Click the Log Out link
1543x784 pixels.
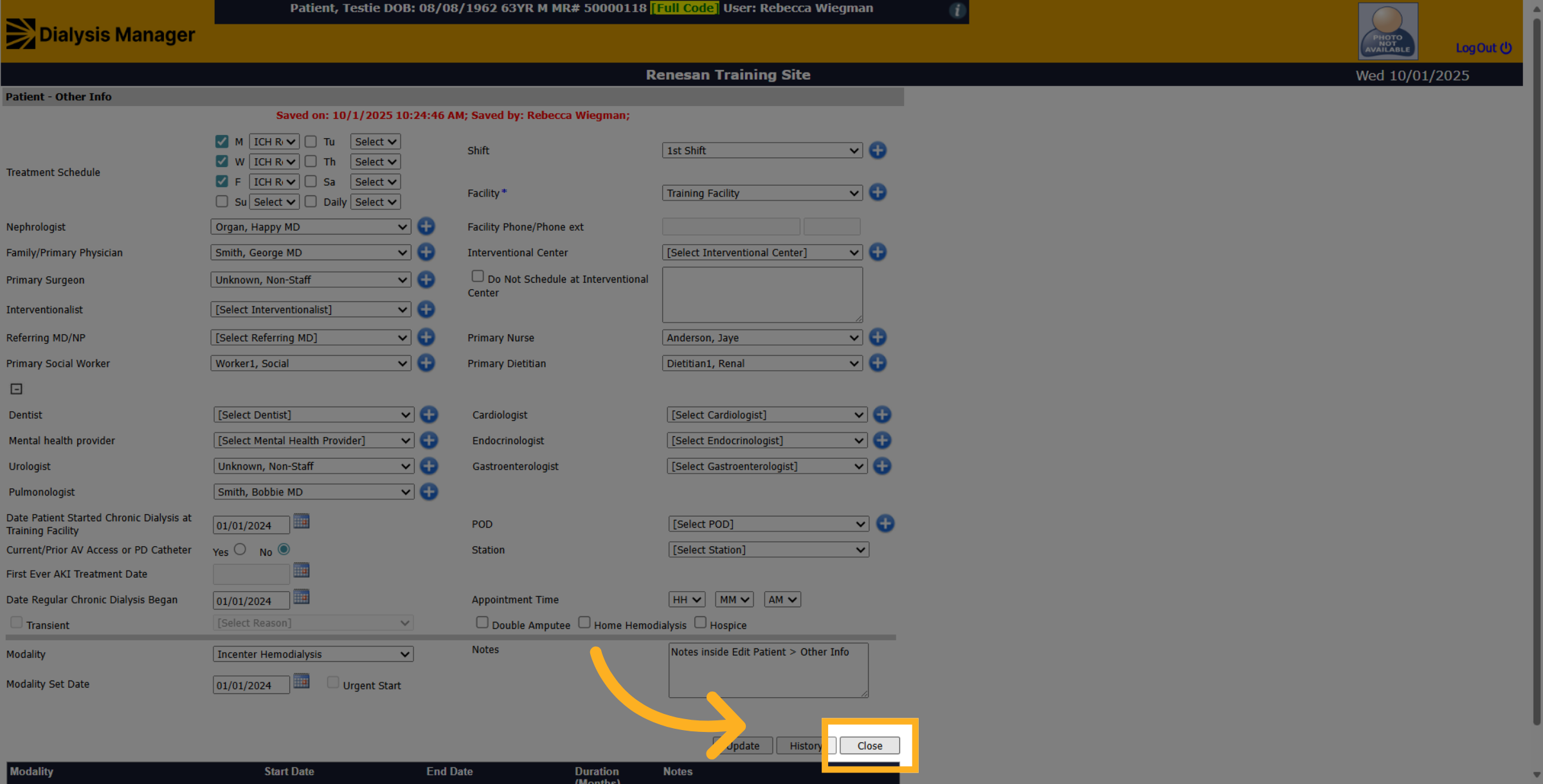[1483, 48]
